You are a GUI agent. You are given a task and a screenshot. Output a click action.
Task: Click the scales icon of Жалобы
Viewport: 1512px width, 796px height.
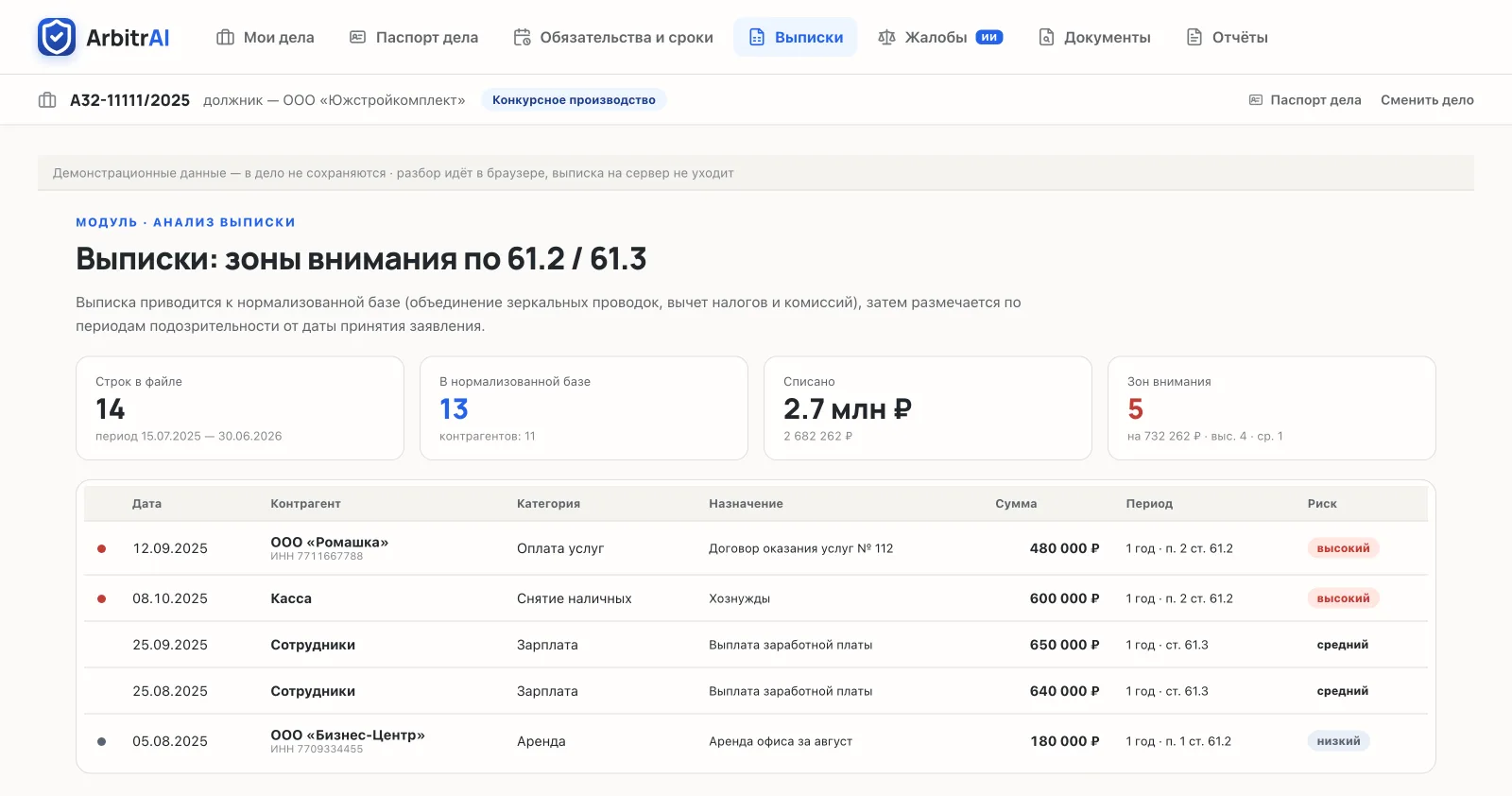pos(886,37)
